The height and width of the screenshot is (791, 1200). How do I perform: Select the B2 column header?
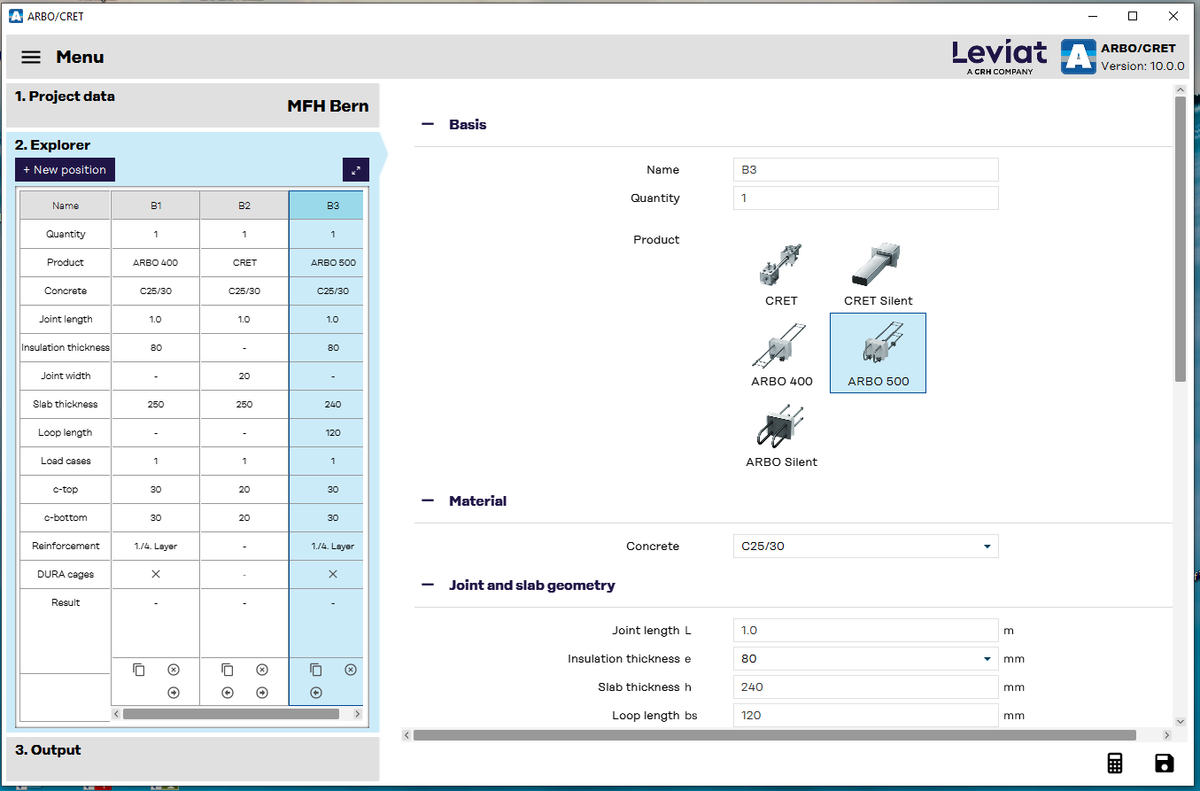pyautogui.click(x=244, y=206)
